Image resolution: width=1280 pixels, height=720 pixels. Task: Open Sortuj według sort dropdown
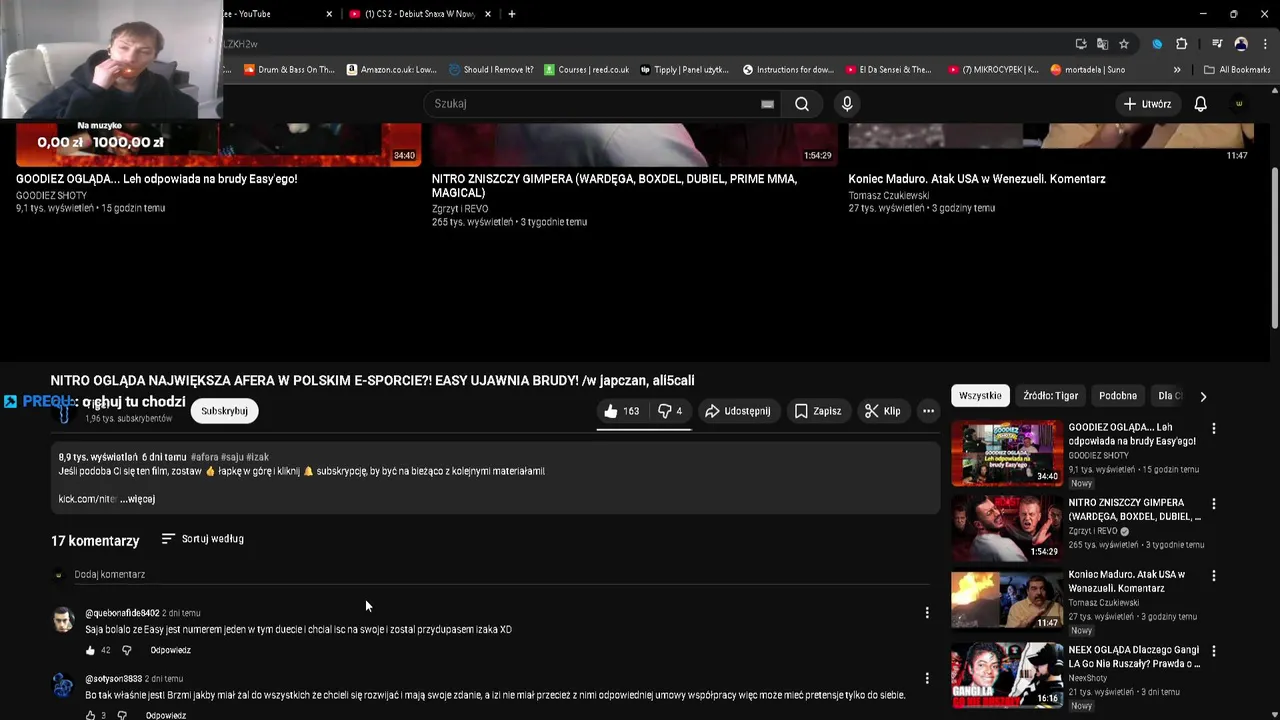coord(203,539)
